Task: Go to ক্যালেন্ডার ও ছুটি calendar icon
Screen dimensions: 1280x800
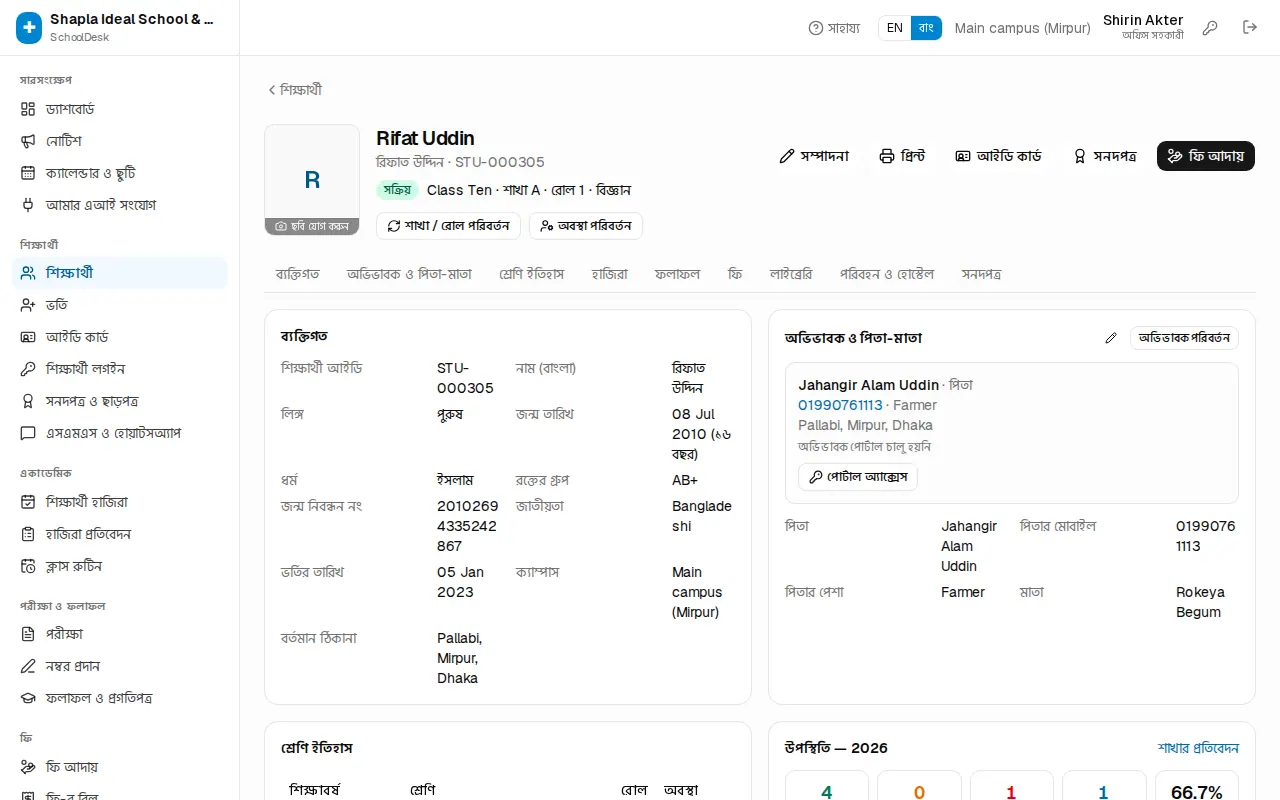Action: coord(28,173)
